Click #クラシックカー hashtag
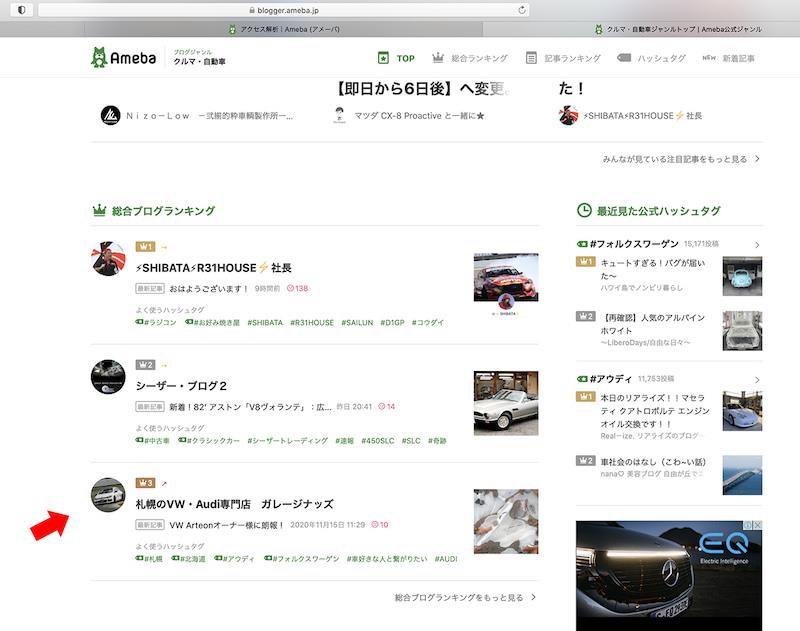800x631 pixels. coord(208,441)
